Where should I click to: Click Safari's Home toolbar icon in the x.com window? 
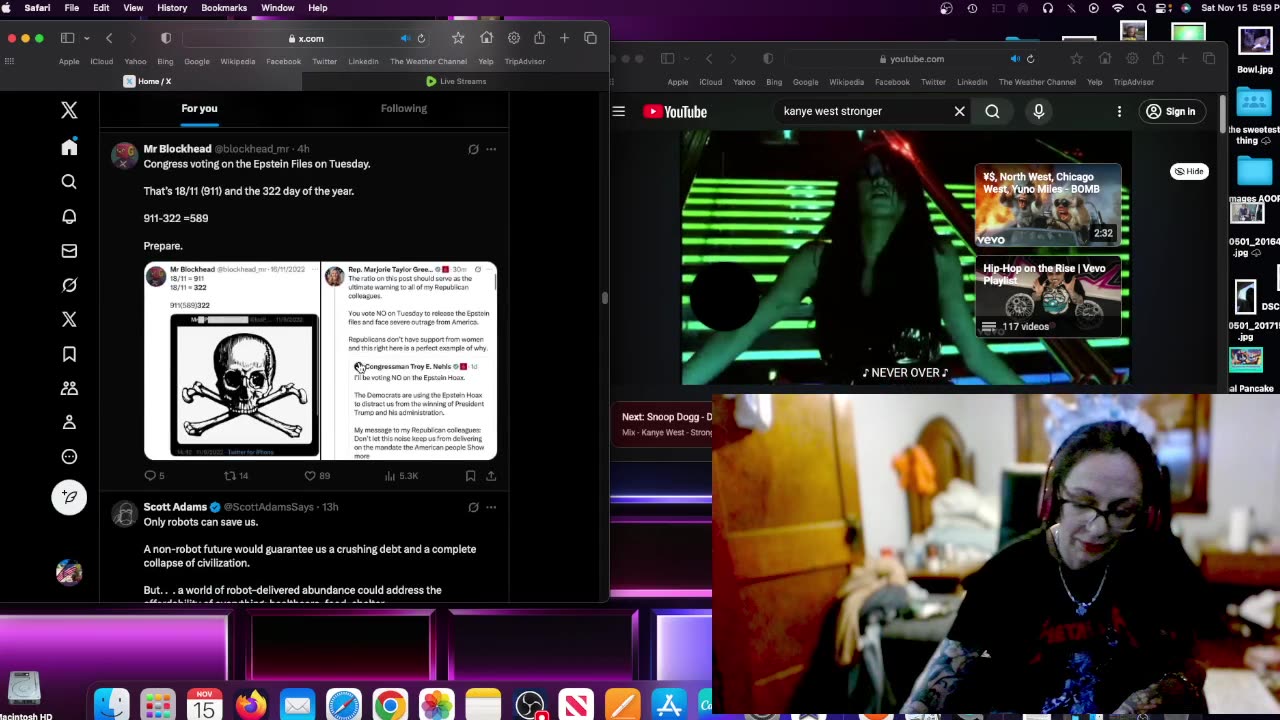[486, 38]
